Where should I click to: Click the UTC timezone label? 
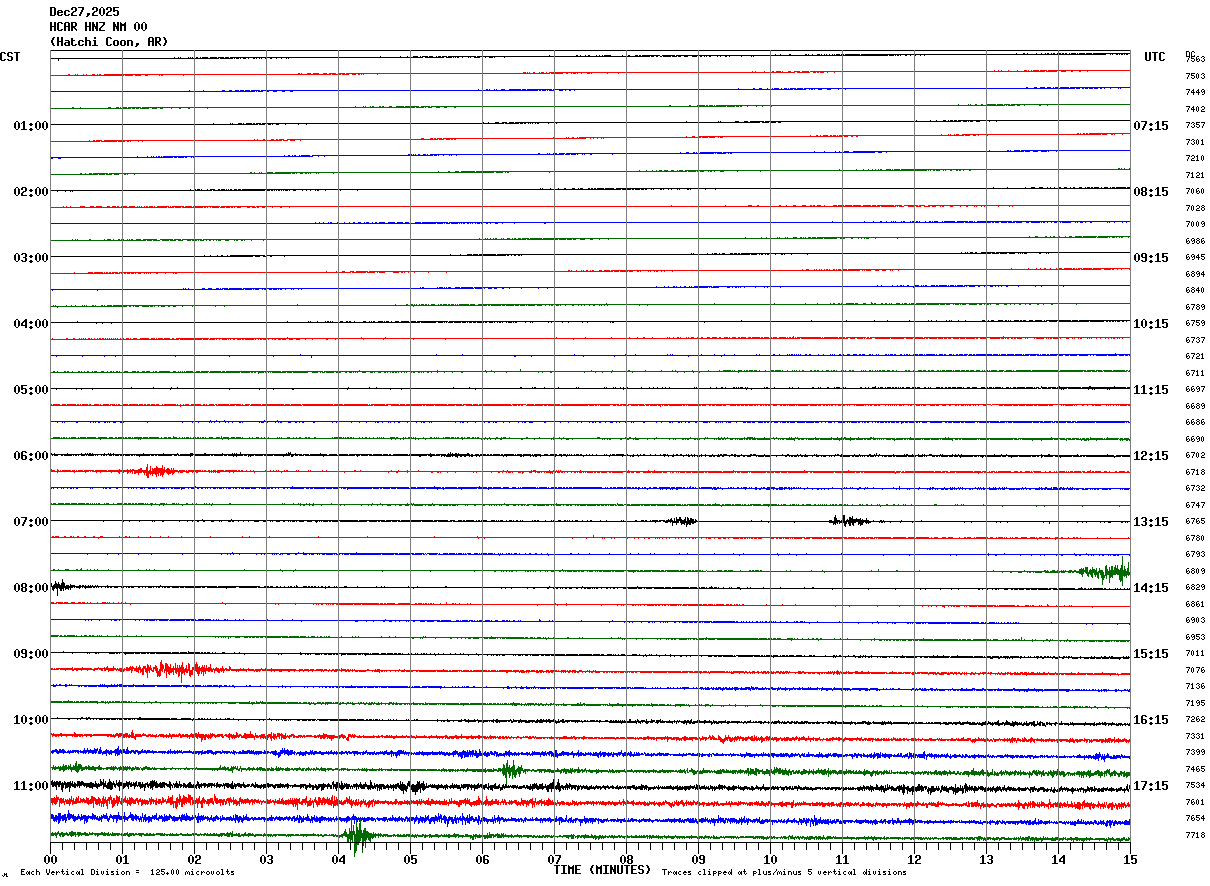(x=1155, y=57)
